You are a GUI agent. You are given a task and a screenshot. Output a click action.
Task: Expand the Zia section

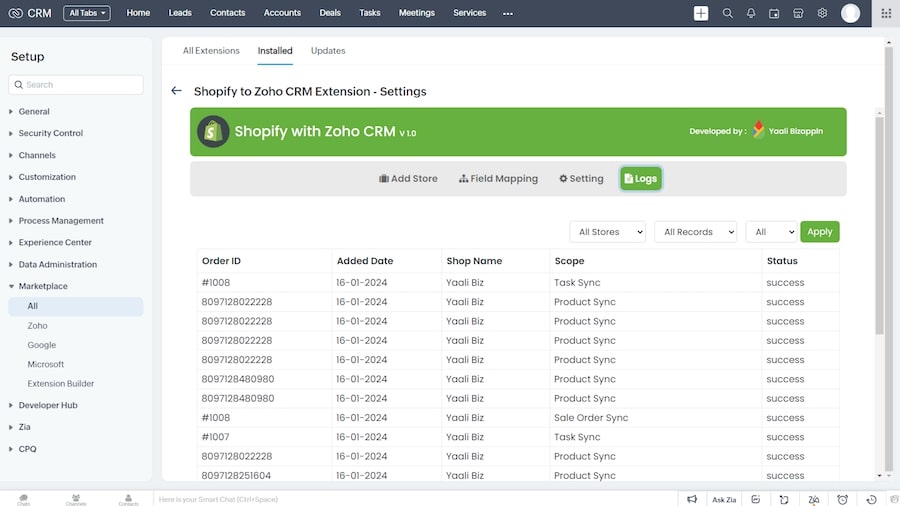coord(24,427)
